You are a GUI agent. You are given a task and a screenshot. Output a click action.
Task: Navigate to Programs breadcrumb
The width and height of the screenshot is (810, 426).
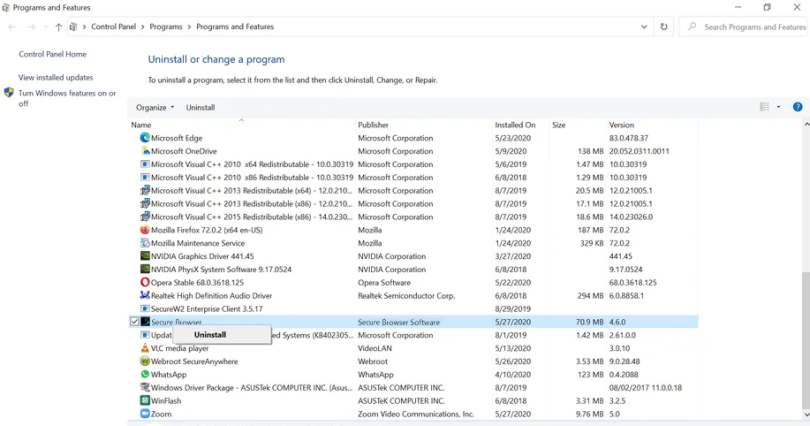point(166,27)
